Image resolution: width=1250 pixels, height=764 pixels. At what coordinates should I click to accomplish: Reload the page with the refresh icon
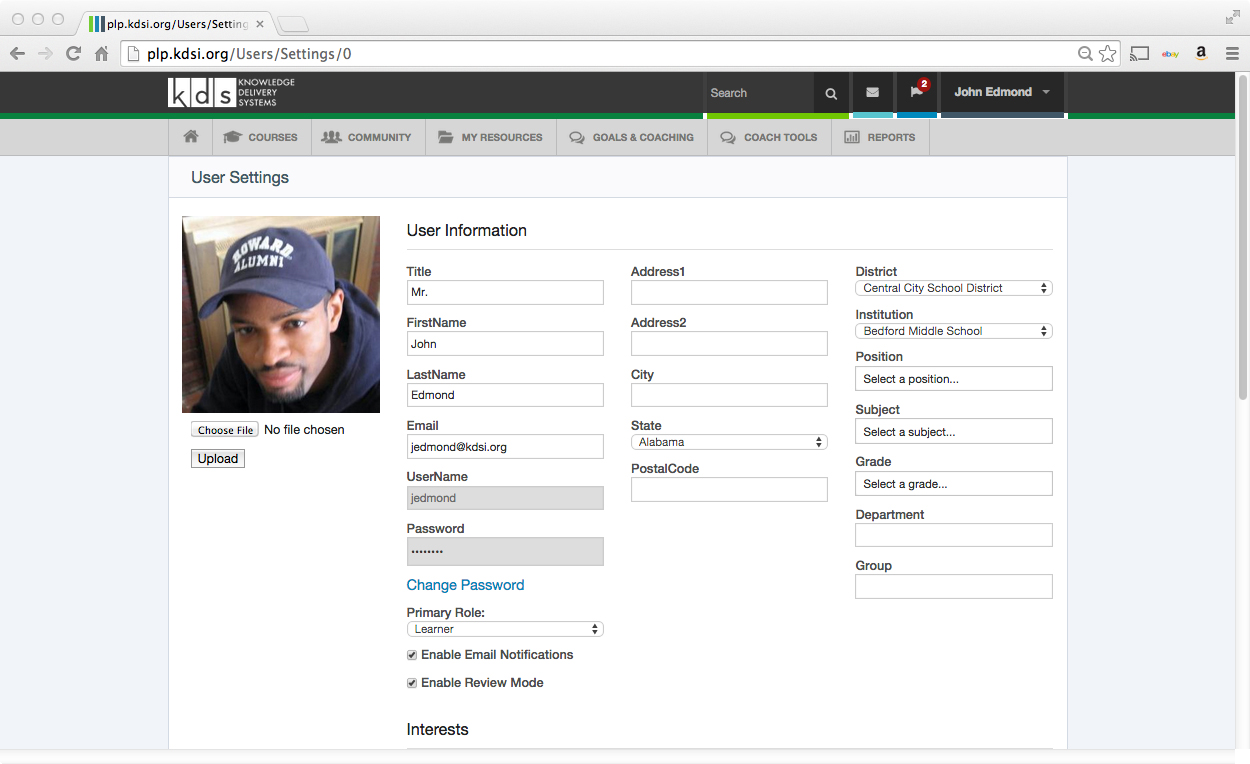point(73,54)
